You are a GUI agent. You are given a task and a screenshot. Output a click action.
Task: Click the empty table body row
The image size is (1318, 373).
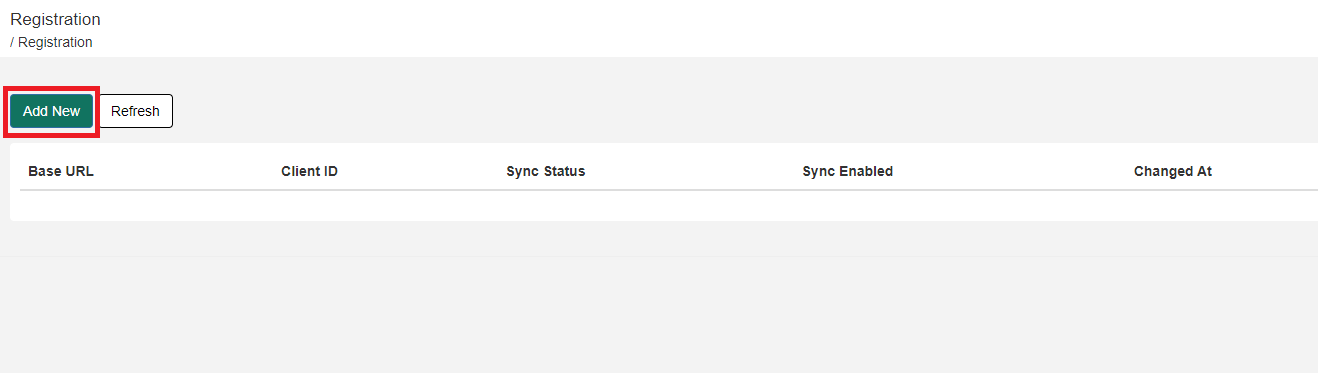coord(669,205)
